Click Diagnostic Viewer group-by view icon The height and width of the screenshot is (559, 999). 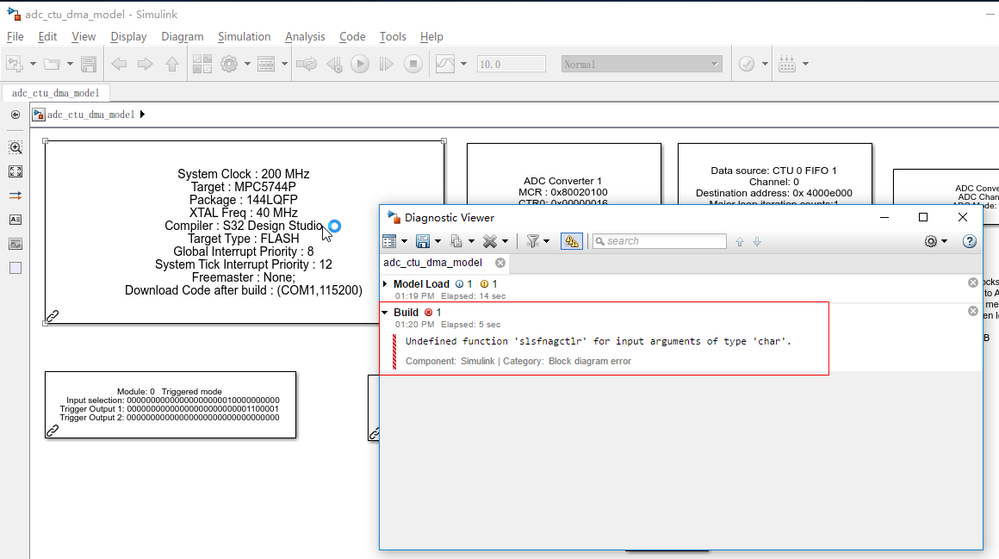click(389, 241)
